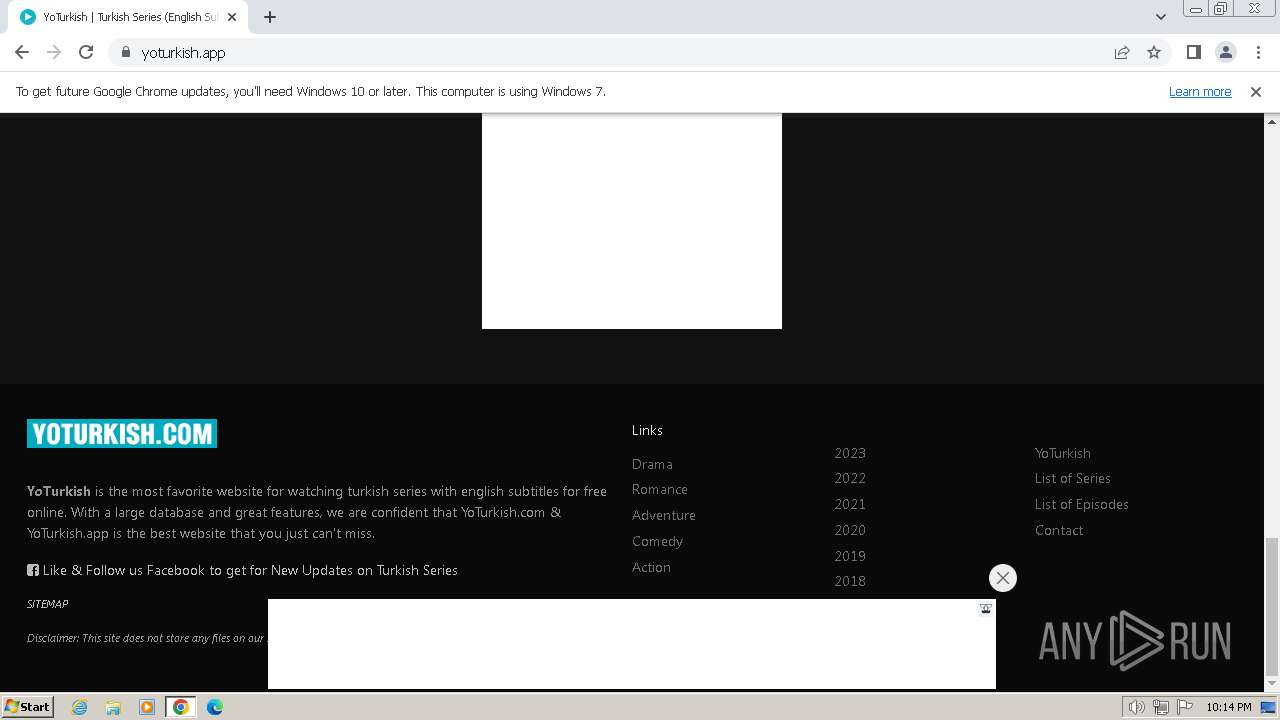Open network status in system tray
This screenshot has width=1280, height=720.
point(1161,707)
